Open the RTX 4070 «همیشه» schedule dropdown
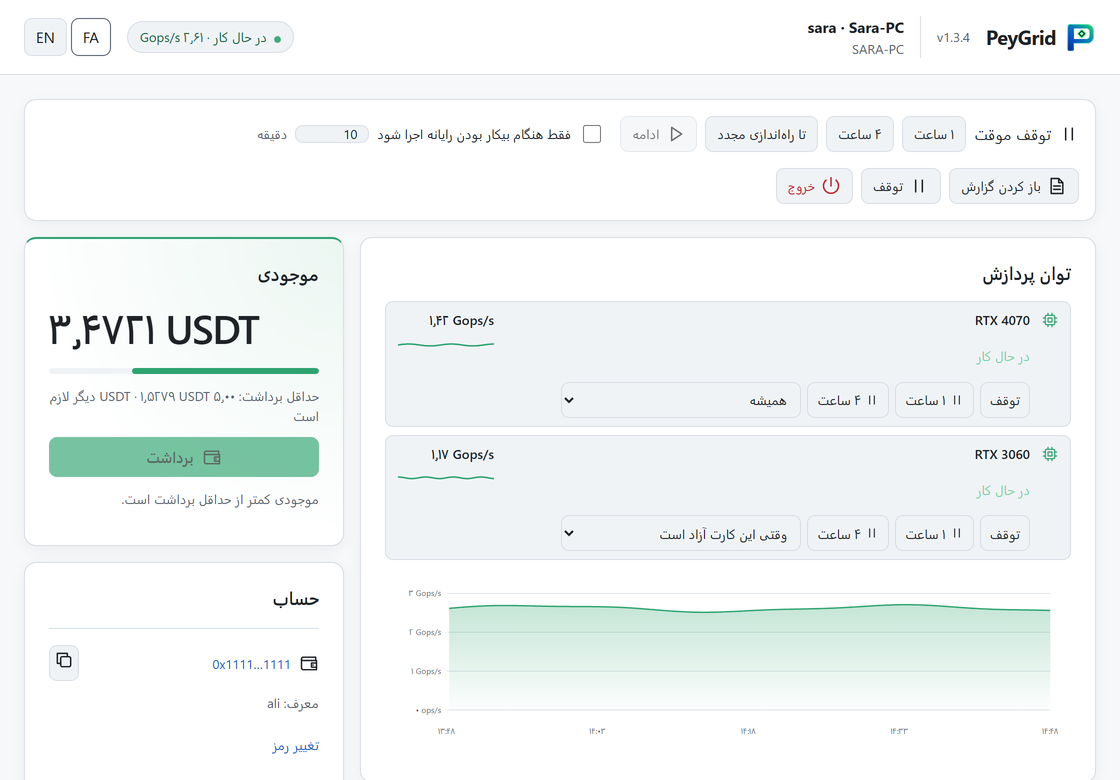1120x780 pixels. coord(680,400)
